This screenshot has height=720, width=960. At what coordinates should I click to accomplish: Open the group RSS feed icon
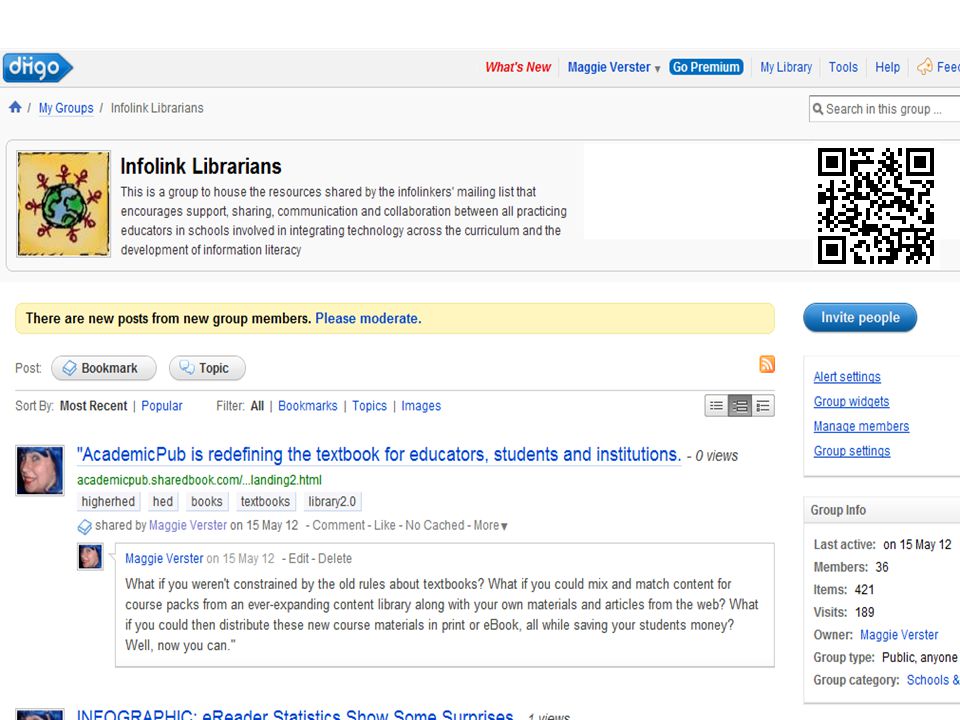767,364
